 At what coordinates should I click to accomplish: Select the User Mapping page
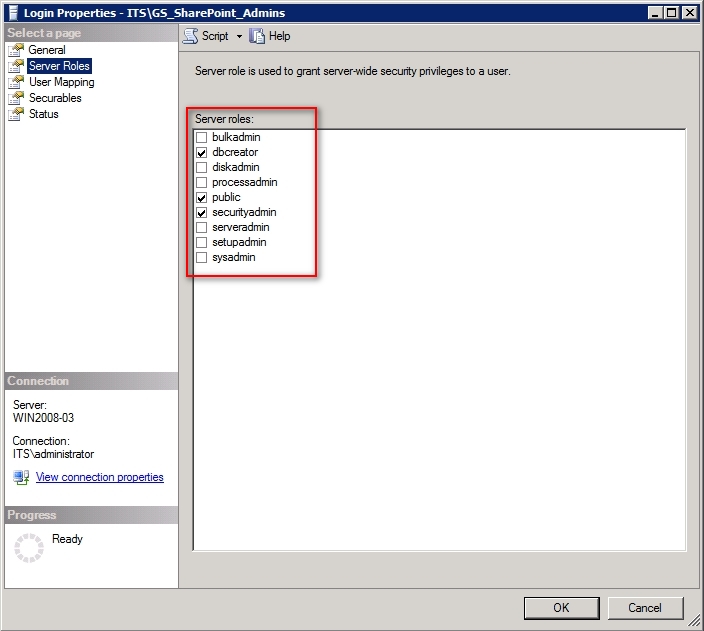click(62, 82)
